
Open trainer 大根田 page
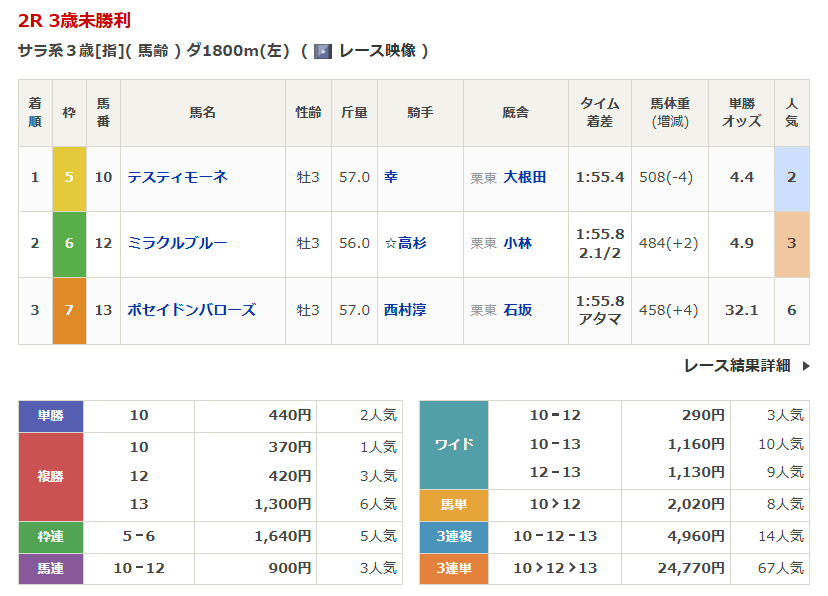525,177
